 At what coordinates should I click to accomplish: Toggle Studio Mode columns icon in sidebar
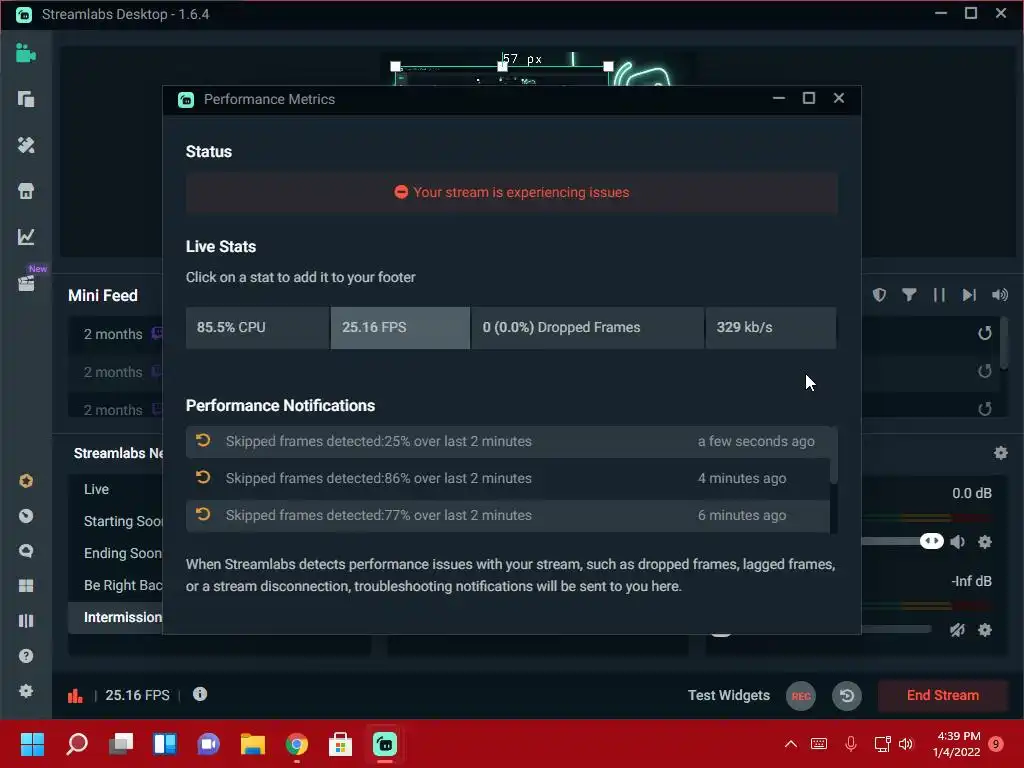[25, 621]
